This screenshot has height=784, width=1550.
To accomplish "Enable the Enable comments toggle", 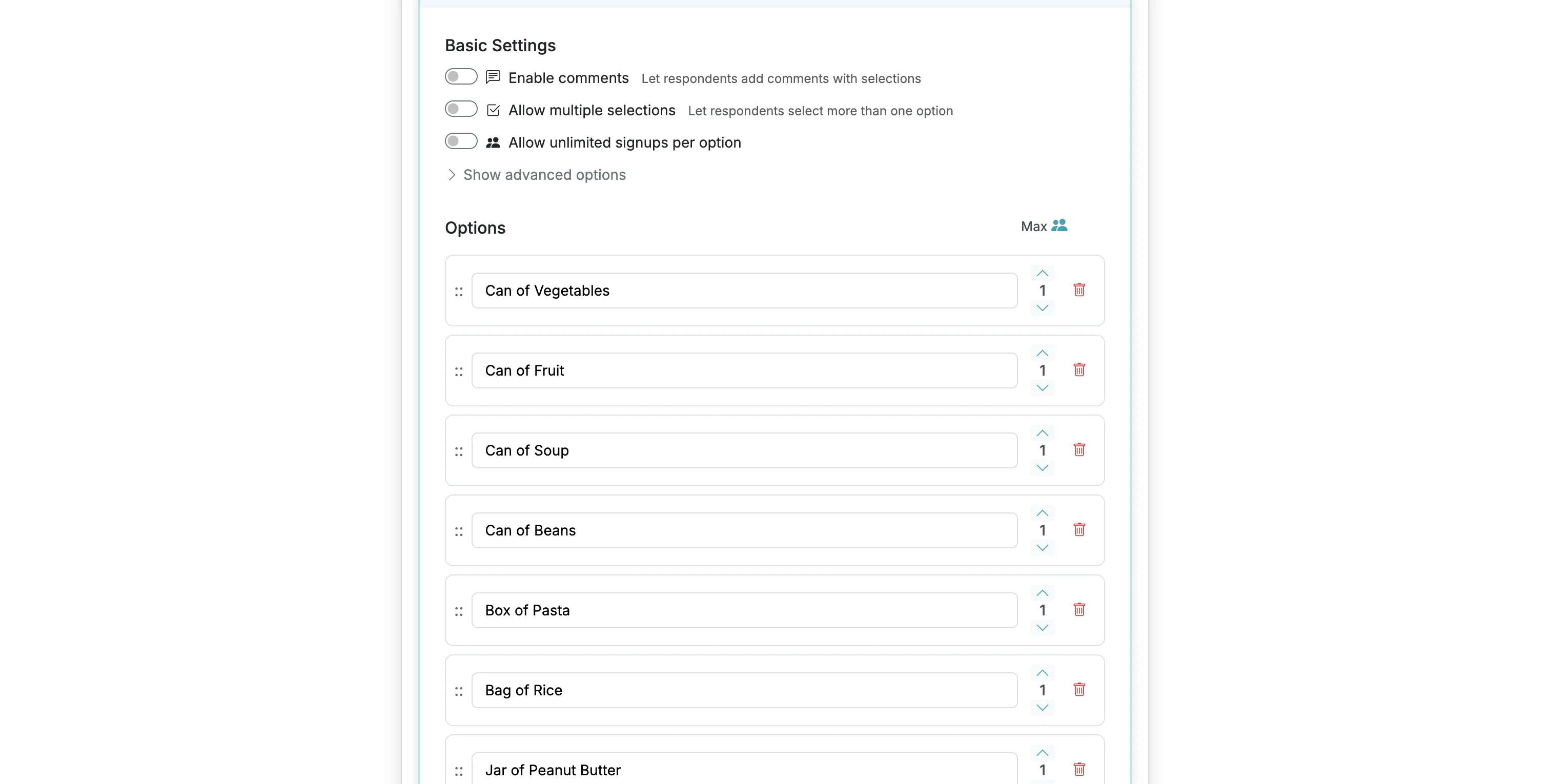I will pyautogui.click(x=460, y=76).
